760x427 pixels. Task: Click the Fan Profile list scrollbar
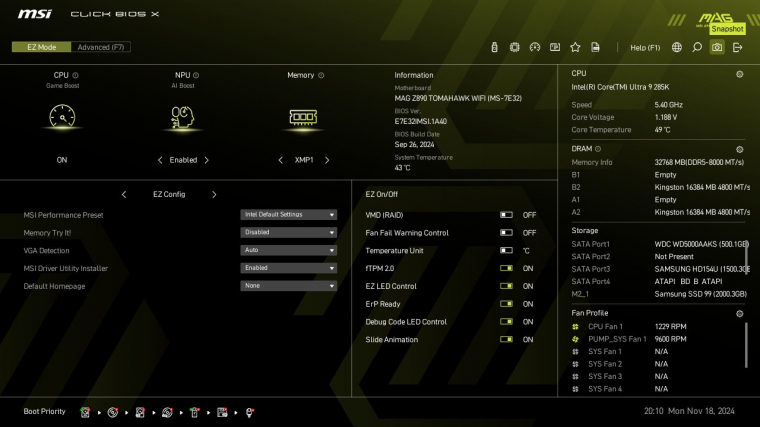(746, 345)
